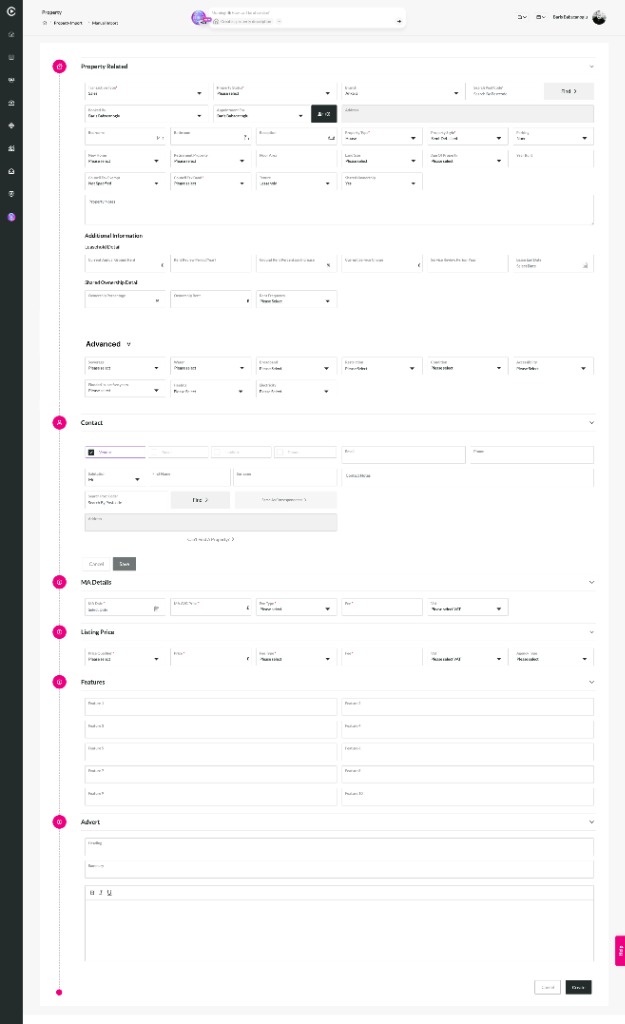Open the Property Type dropdown
This screenshot has height=1024, width=625.
pyautogui.click(x=380, y=137)
